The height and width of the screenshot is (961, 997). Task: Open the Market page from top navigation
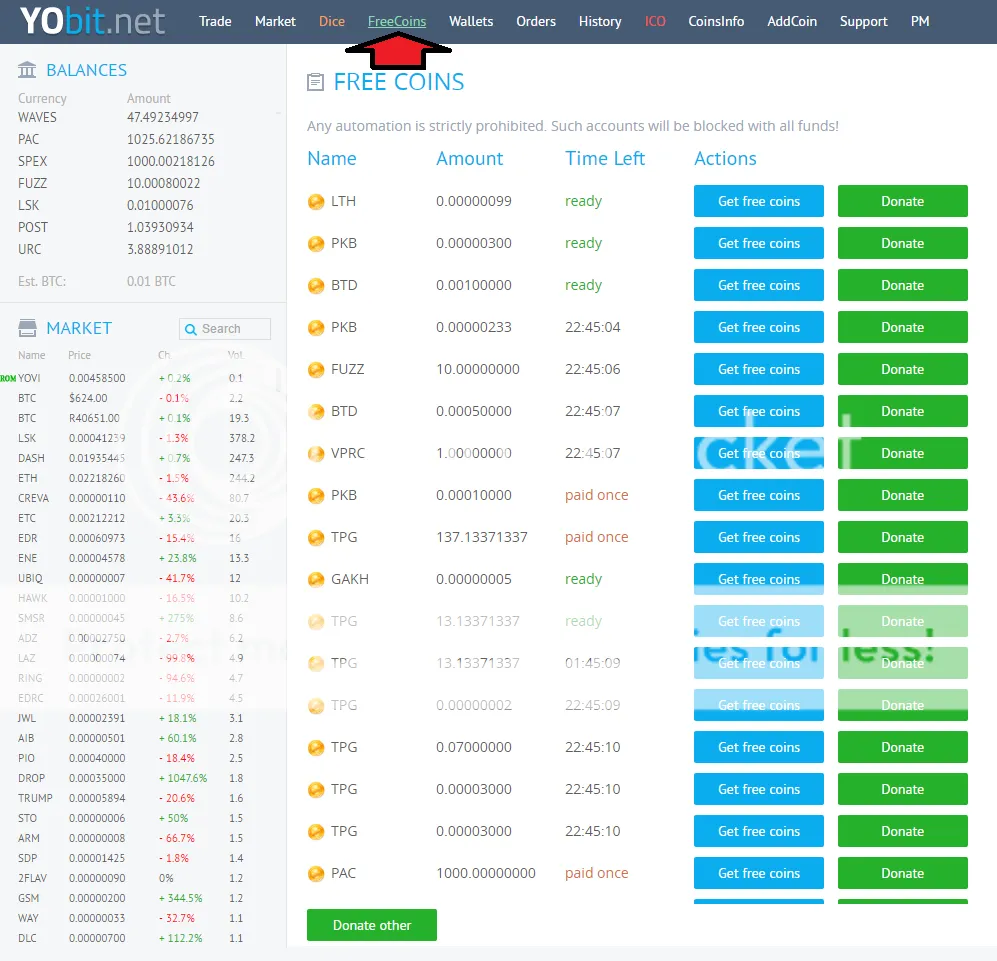[275, 21]
